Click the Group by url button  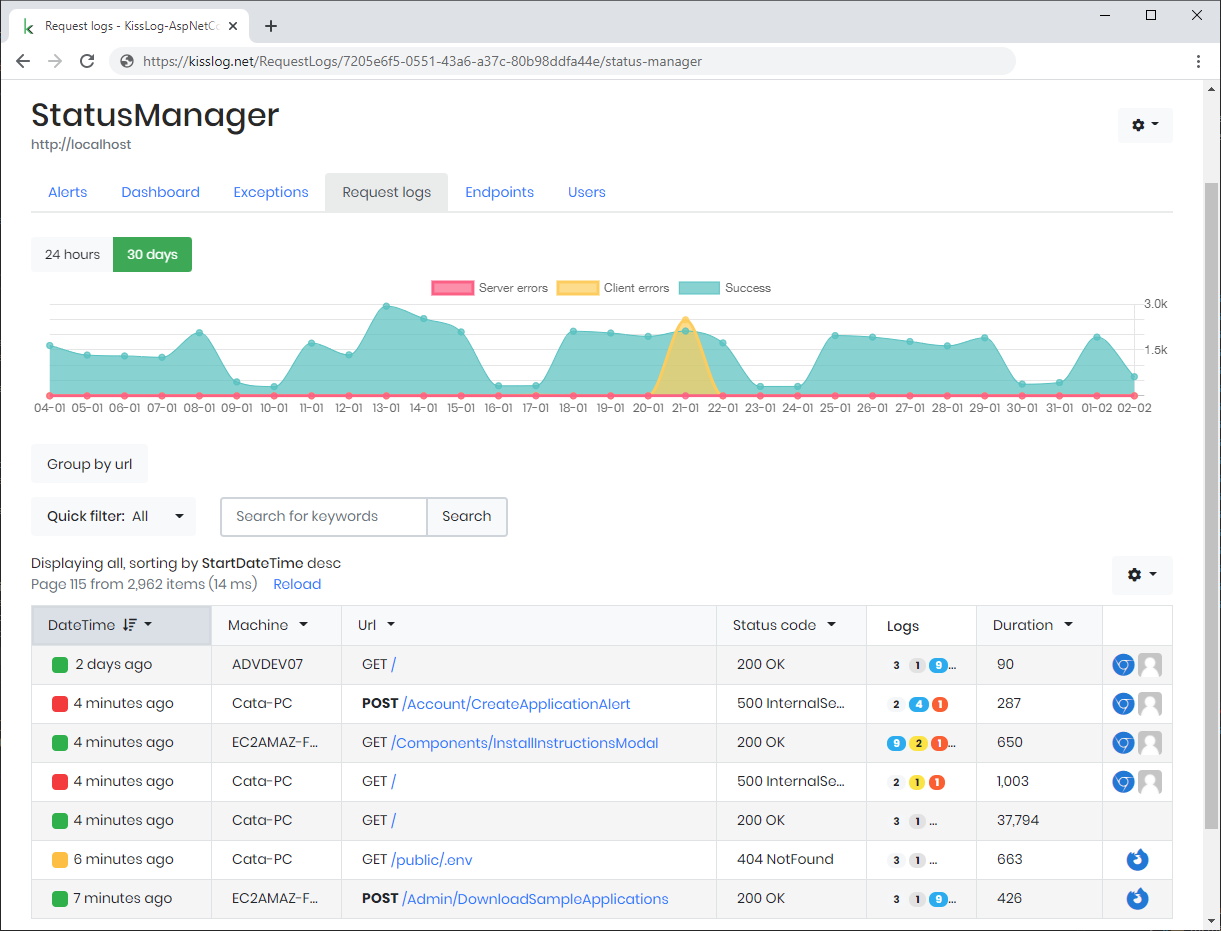pos(89,464)
